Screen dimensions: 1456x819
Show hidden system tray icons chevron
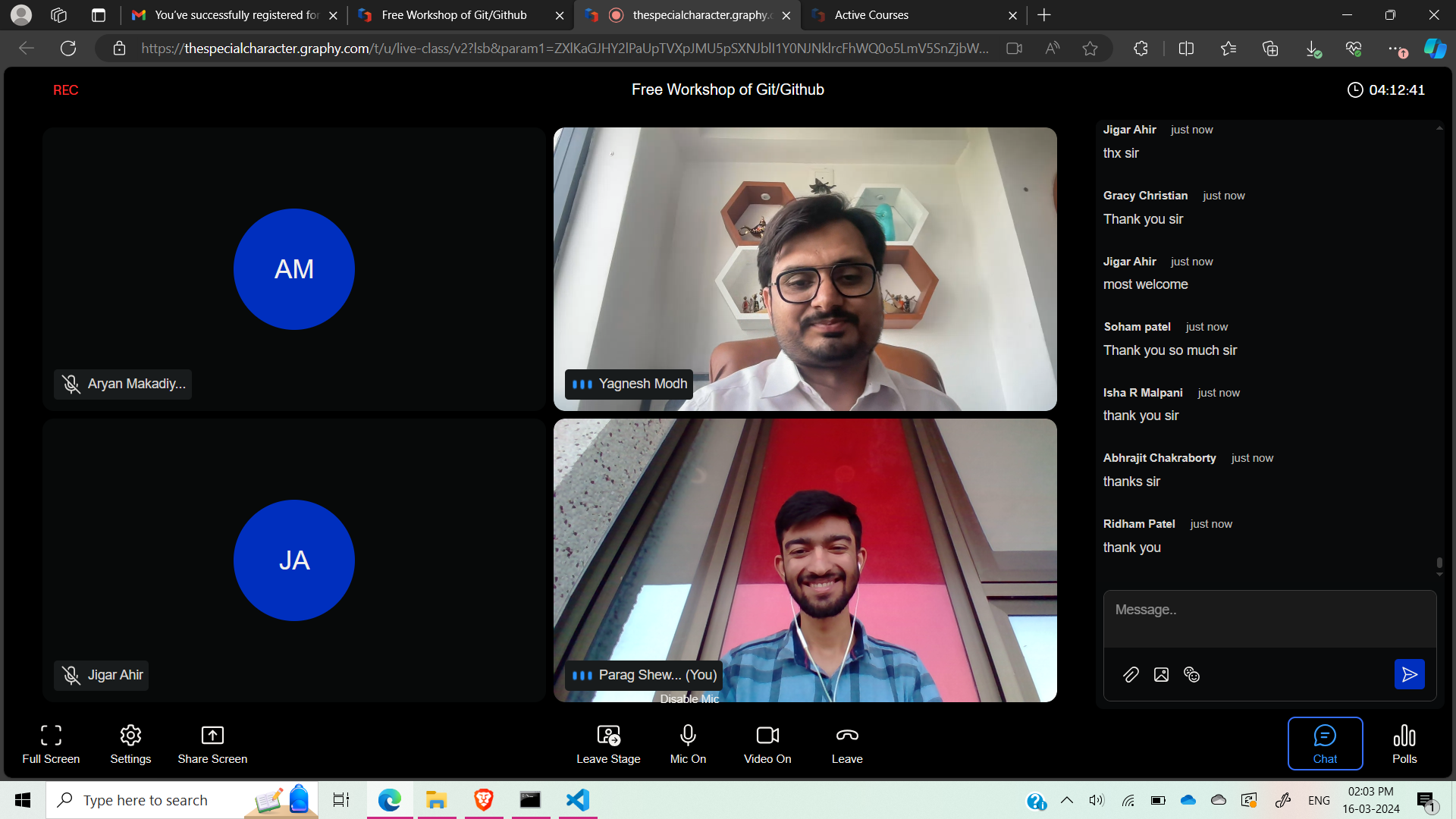(x=1066, y=800)
